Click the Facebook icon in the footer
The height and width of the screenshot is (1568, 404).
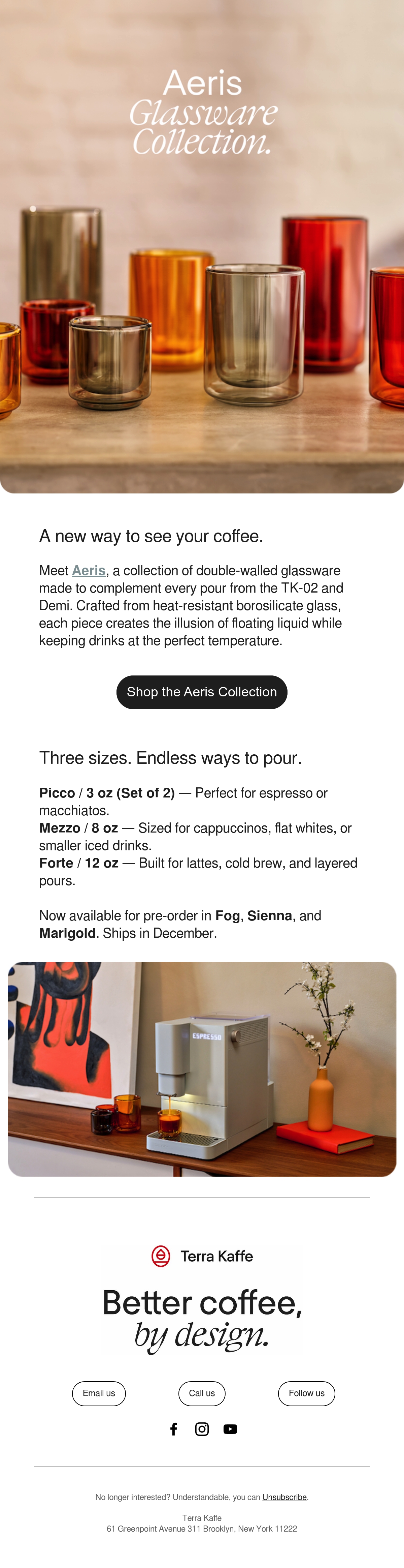tap(174, 1428)
